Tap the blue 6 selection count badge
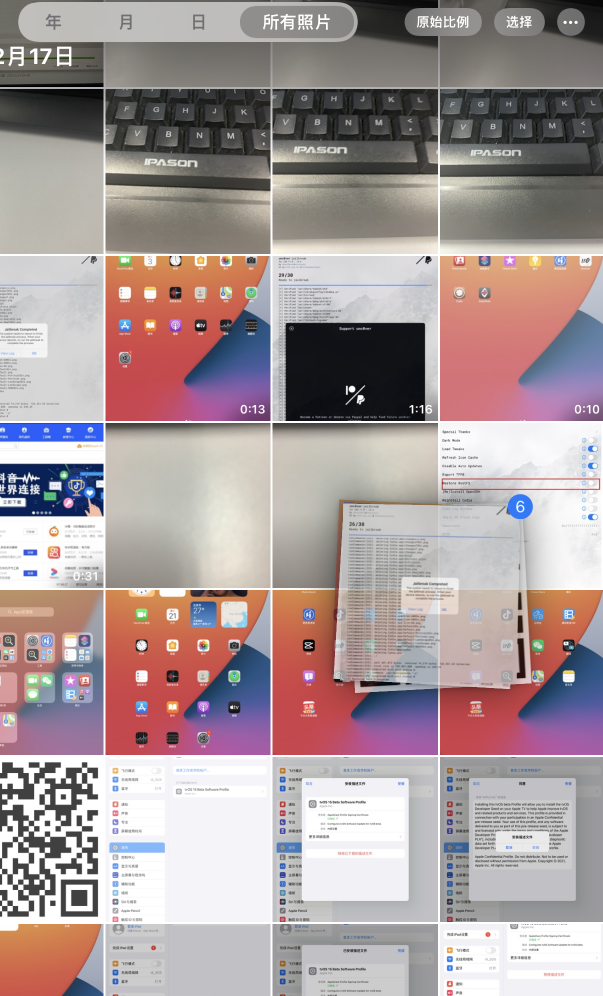The width and height of the screenshot is (603, 996). [519, 507]
